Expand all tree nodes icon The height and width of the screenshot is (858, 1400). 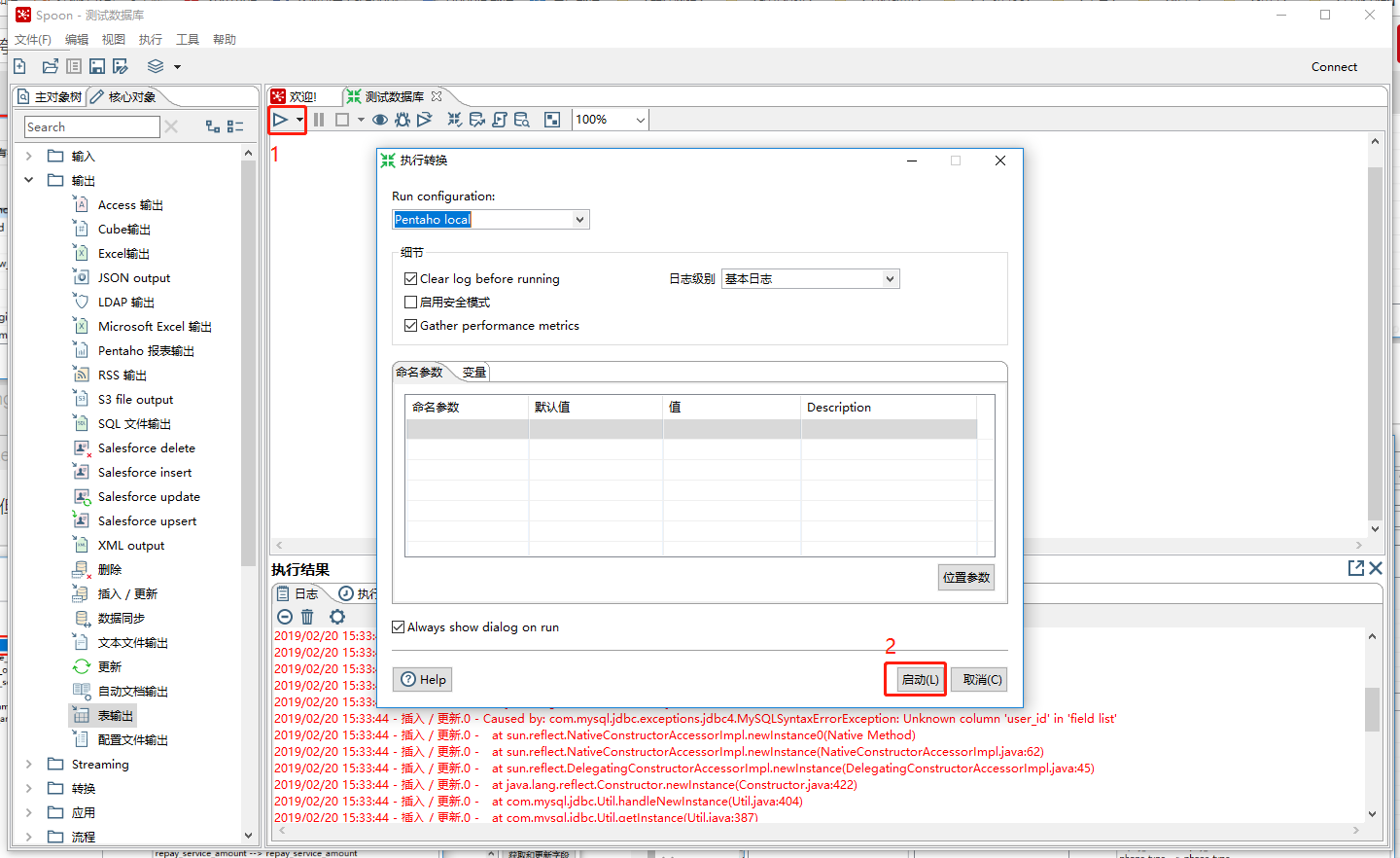[x=213, y=126]
